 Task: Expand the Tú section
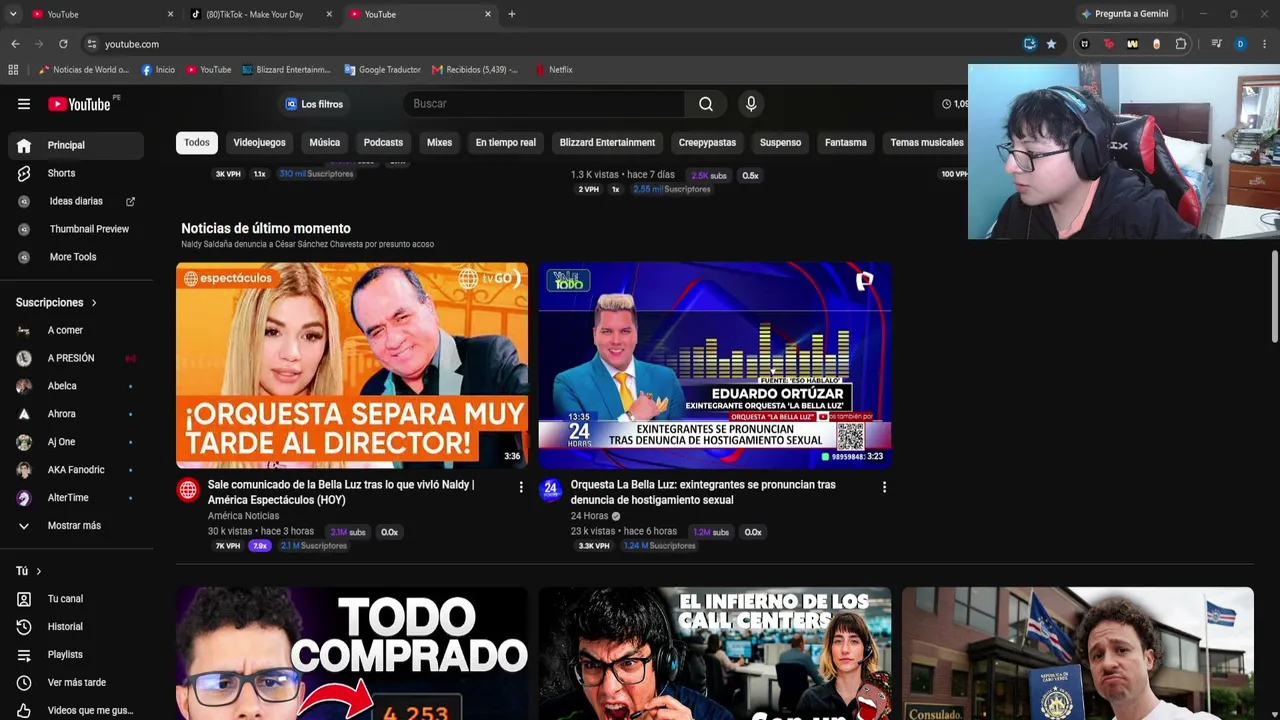(29, 571)
